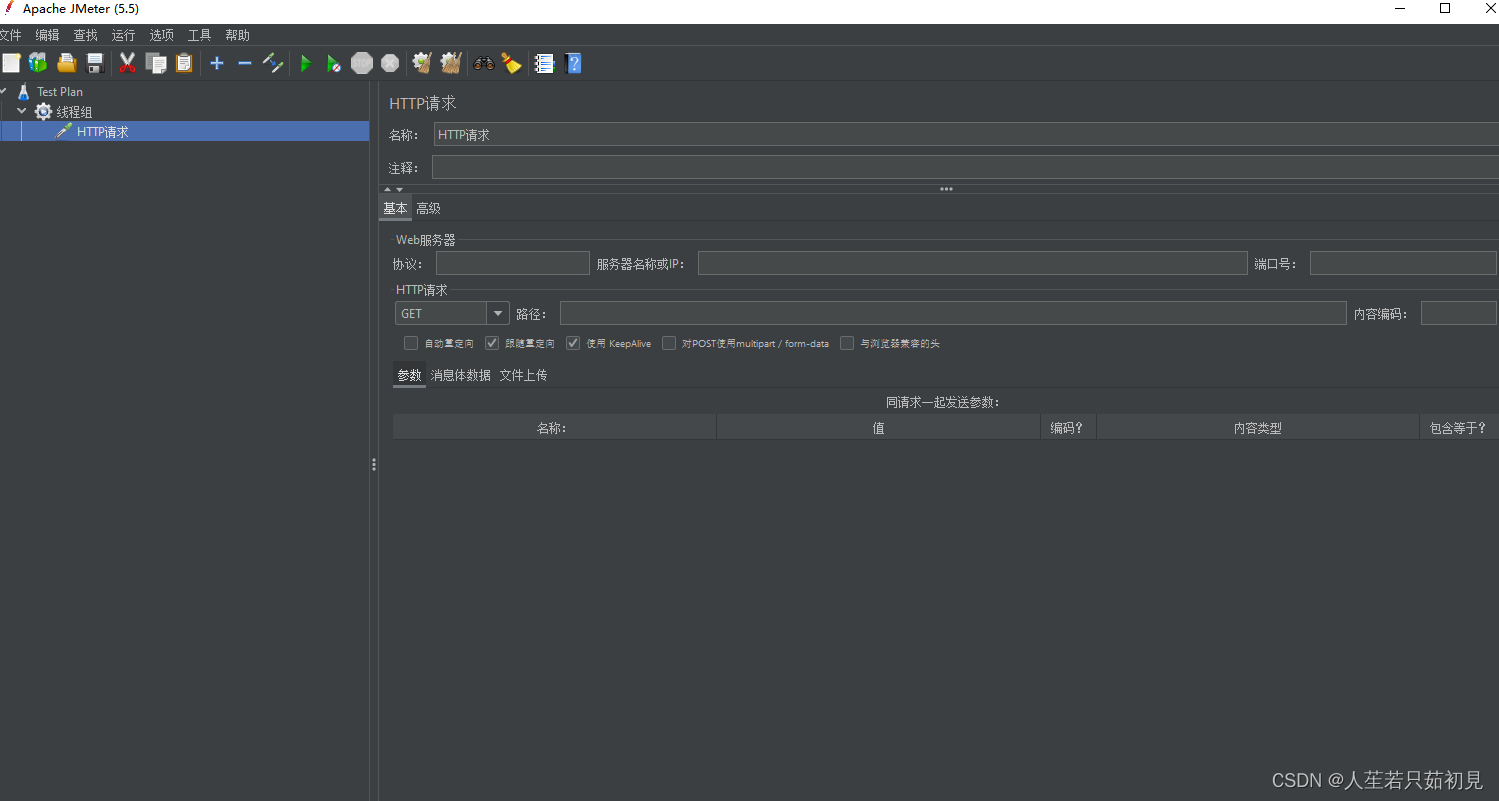Open the Function helper list icon
This screenshot has height=801, width=1499.
(x=544, y=63)
